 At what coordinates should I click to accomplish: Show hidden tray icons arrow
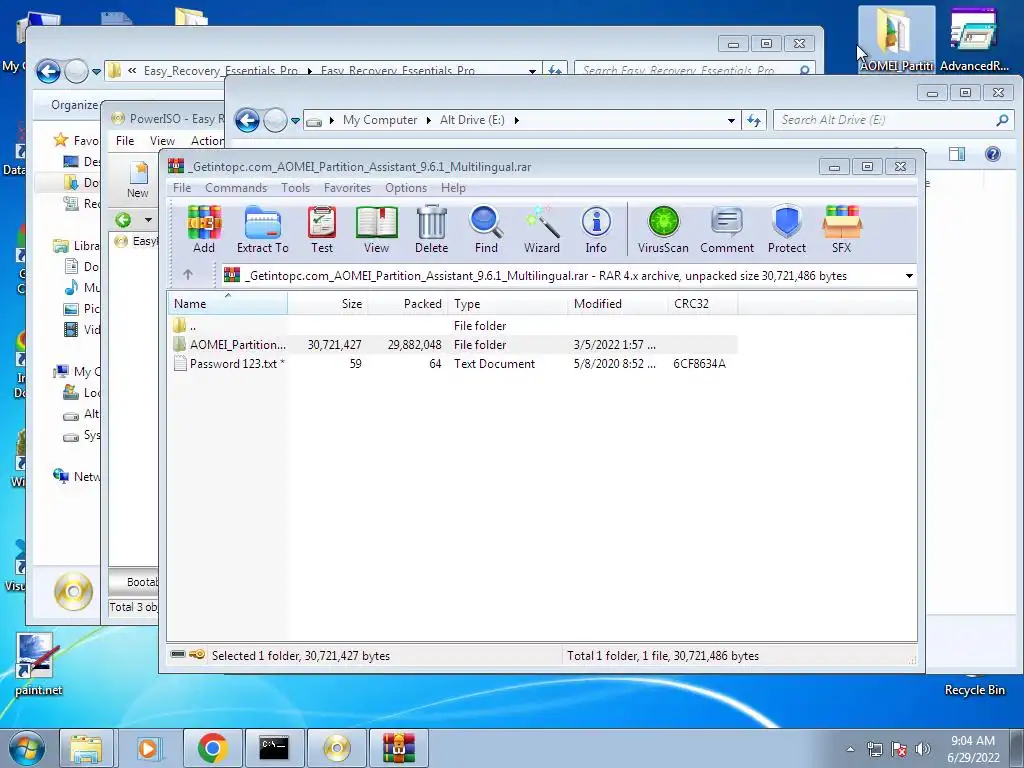coord(850,749)
